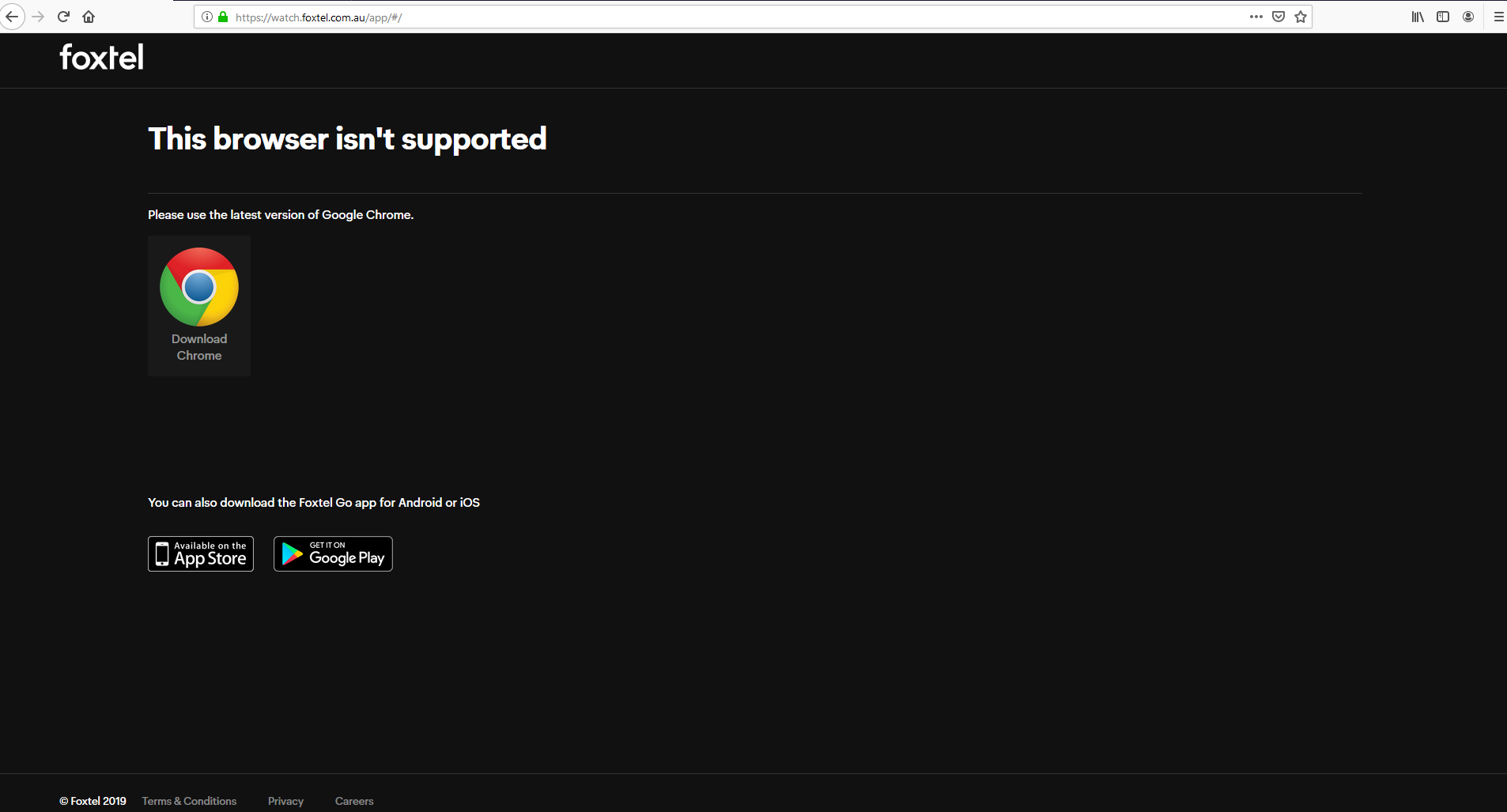Reload the current Foxtel page
This screenshot has width=1507, height=812.
[x=63, y=17]
